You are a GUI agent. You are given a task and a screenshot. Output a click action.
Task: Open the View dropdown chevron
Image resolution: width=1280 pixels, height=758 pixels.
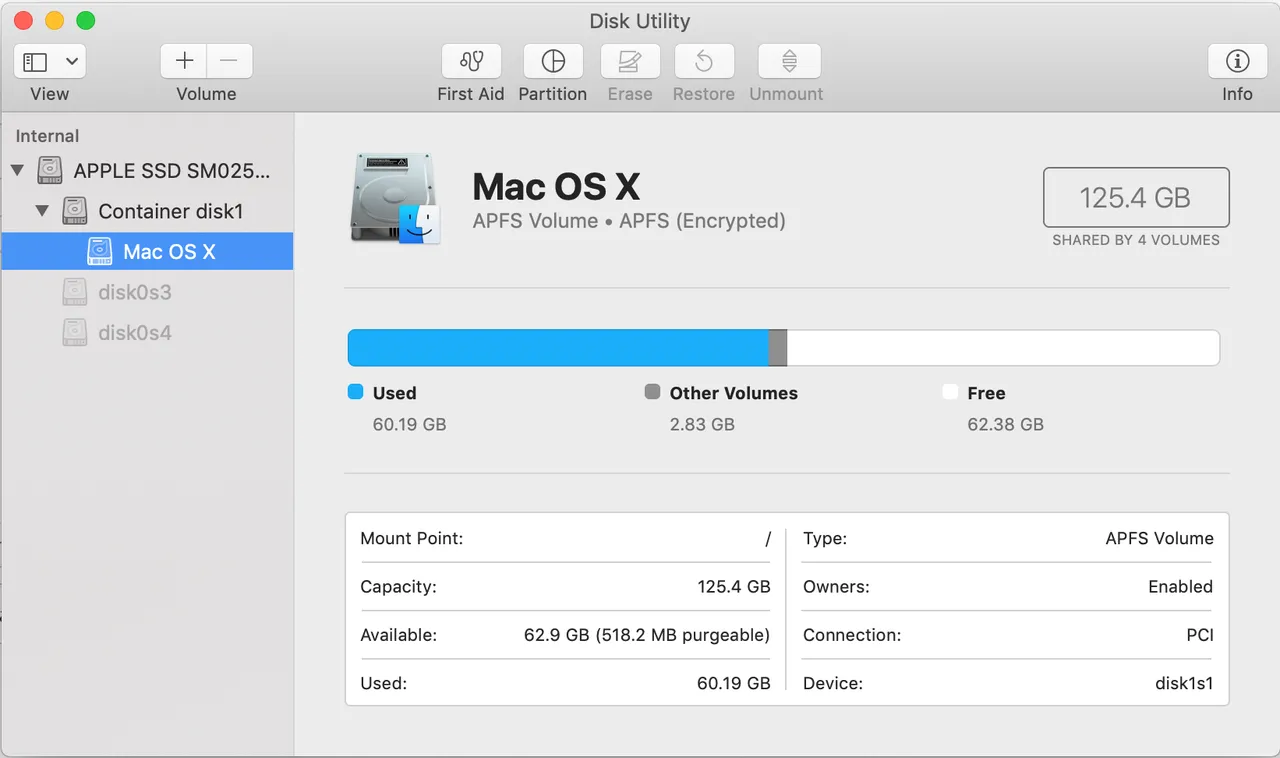point(72,62)
